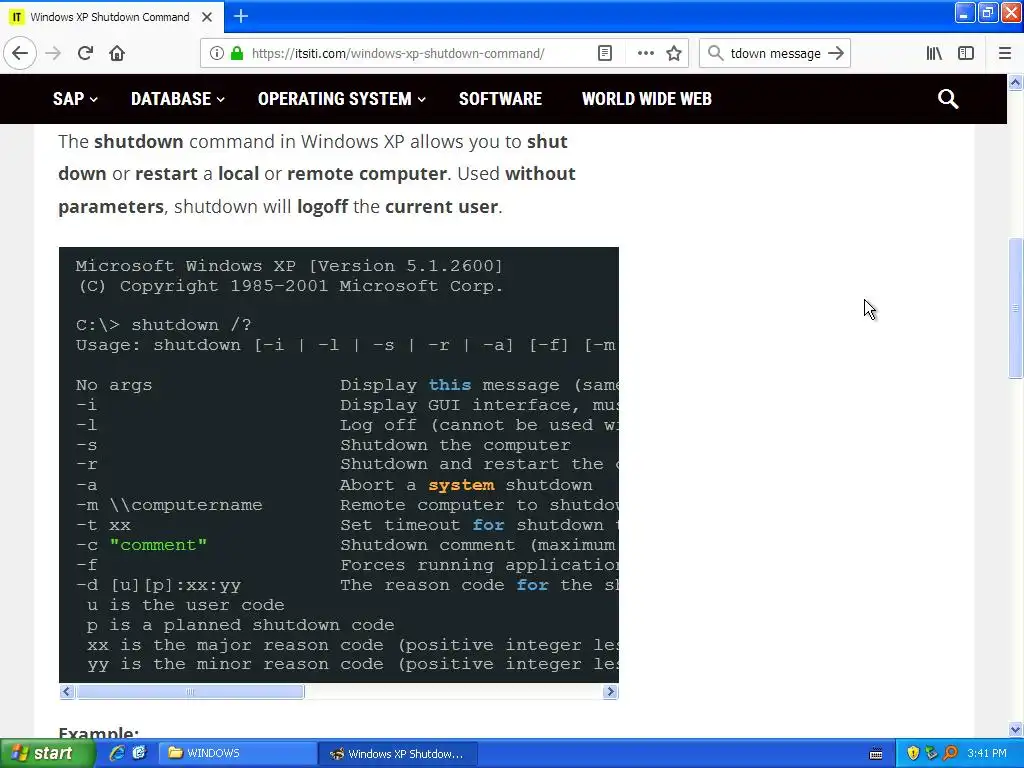This screenshot has width=1024, height=768.
Task: Click the green secure connection padlock
Action: [x=236, y=53]
